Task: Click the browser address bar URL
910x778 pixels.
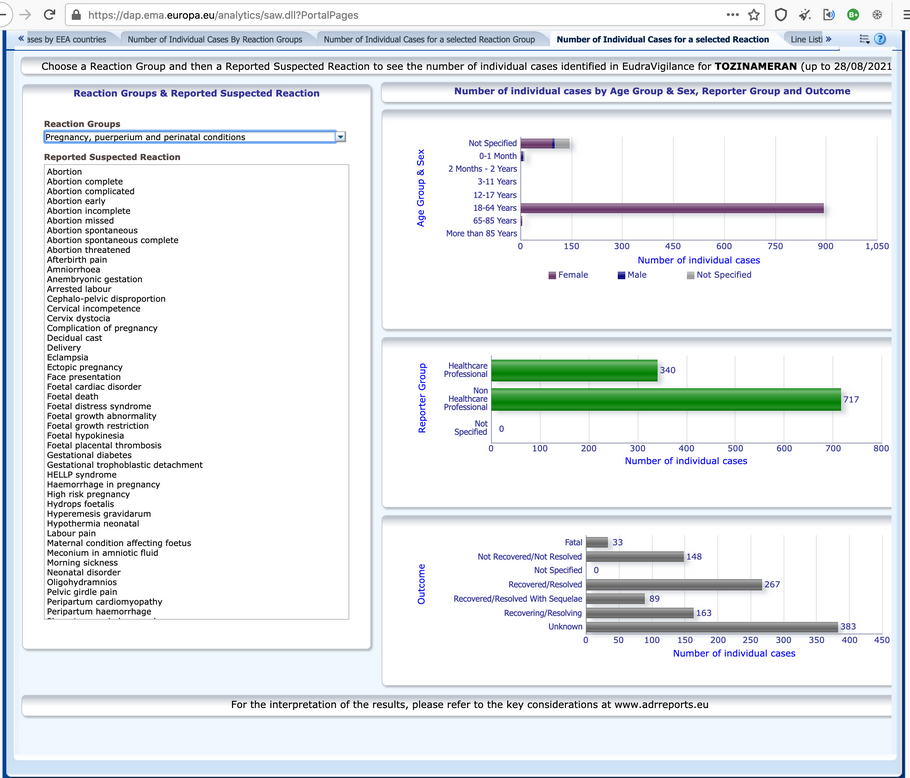Action: click(223, 15)
